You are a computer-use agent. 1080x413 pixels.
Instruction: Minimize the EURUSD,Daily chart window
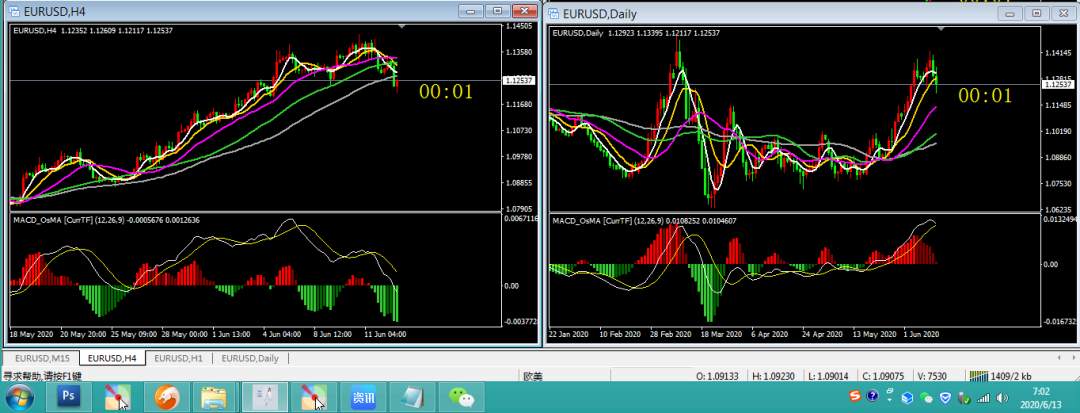pyautogui.click(x=1010, y=13)
